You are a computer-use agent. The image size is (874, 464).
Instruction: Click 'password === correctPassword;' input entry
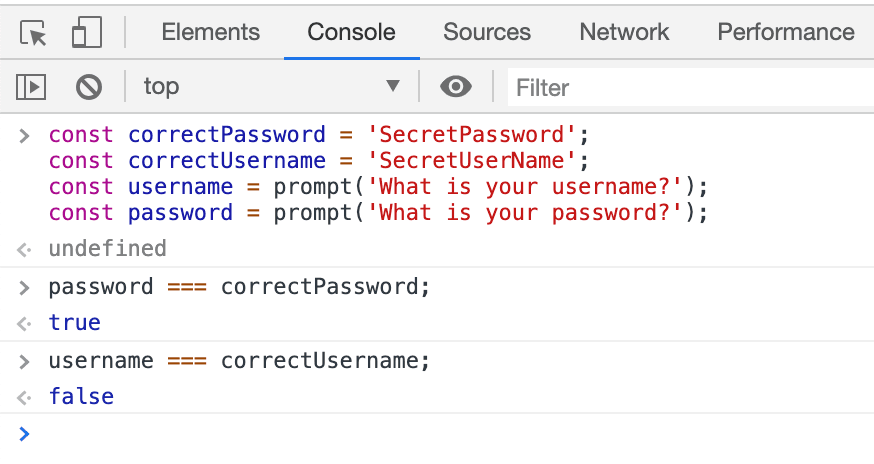tap(239, 287)
